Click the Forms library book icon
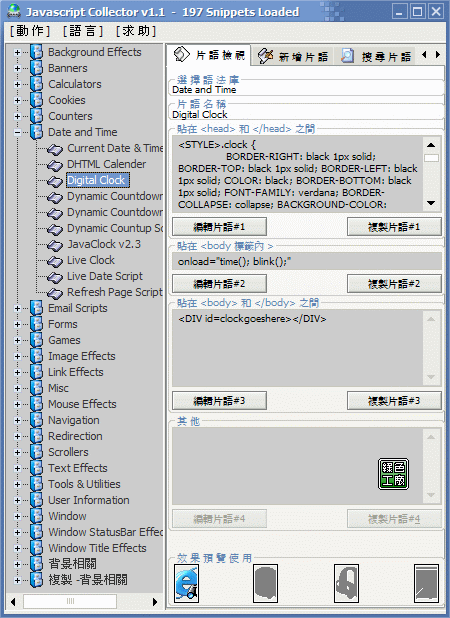 [37, 324]
